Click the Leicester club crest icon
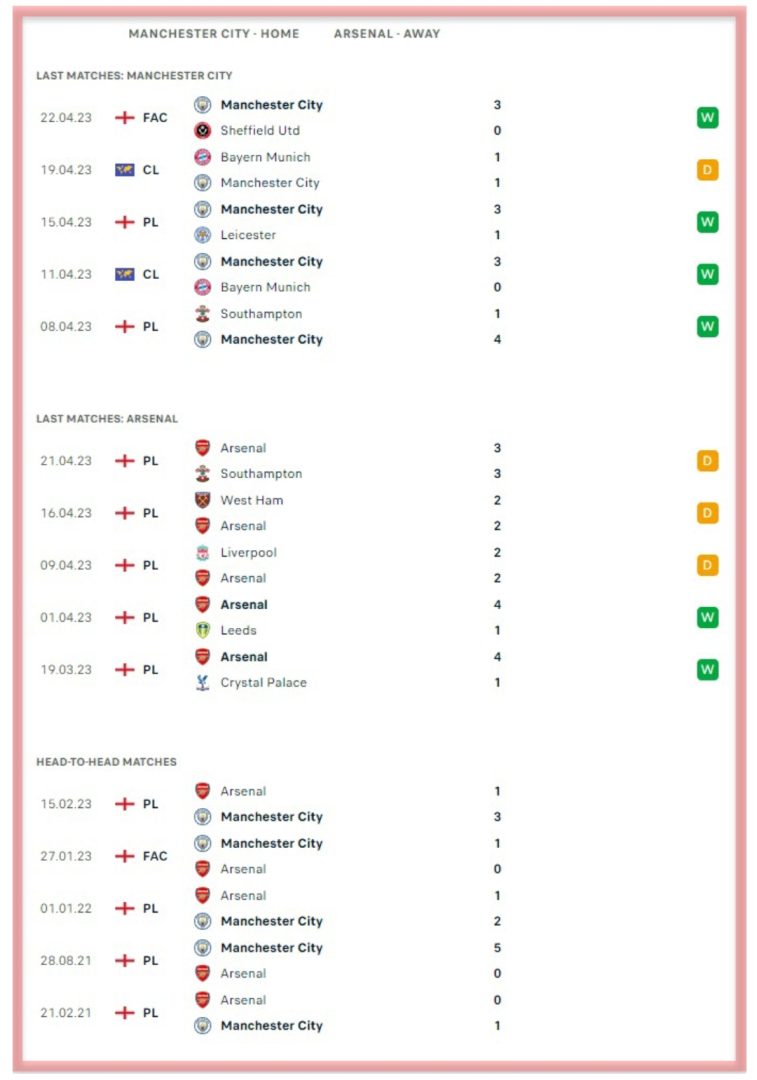The image size is (757, 1080). (203, 235)
